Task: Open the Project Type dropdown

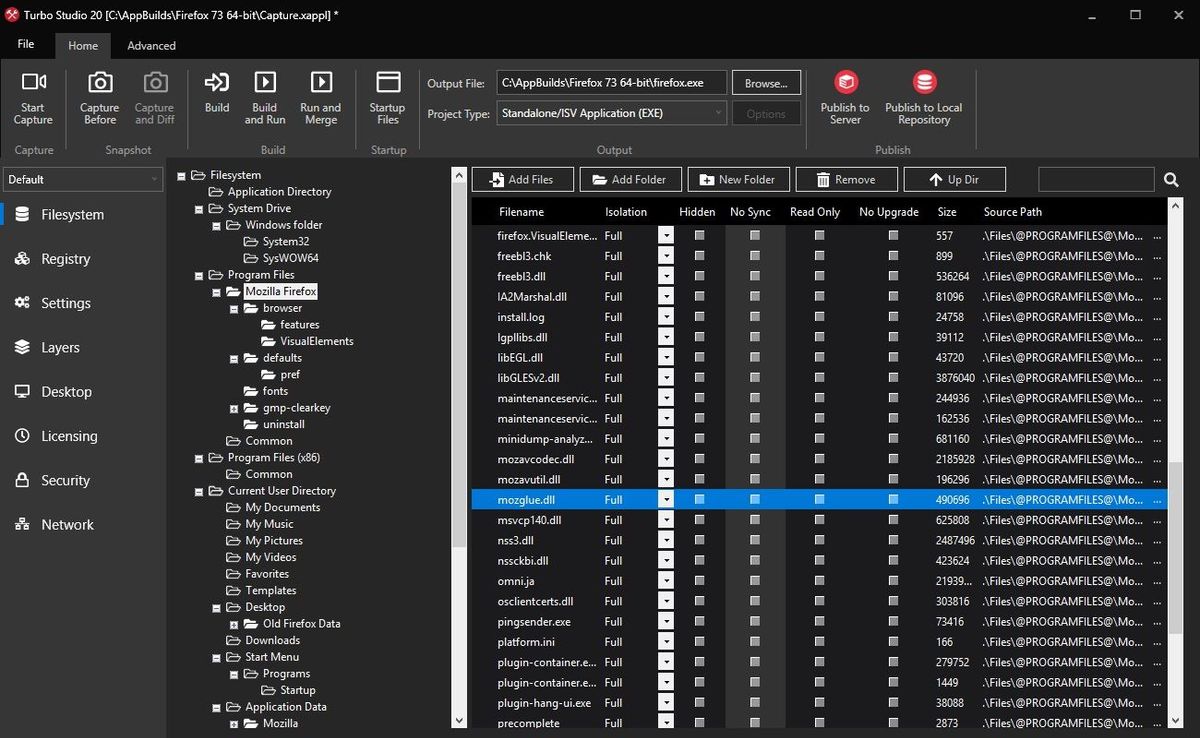Action: [x=716, y=113]
